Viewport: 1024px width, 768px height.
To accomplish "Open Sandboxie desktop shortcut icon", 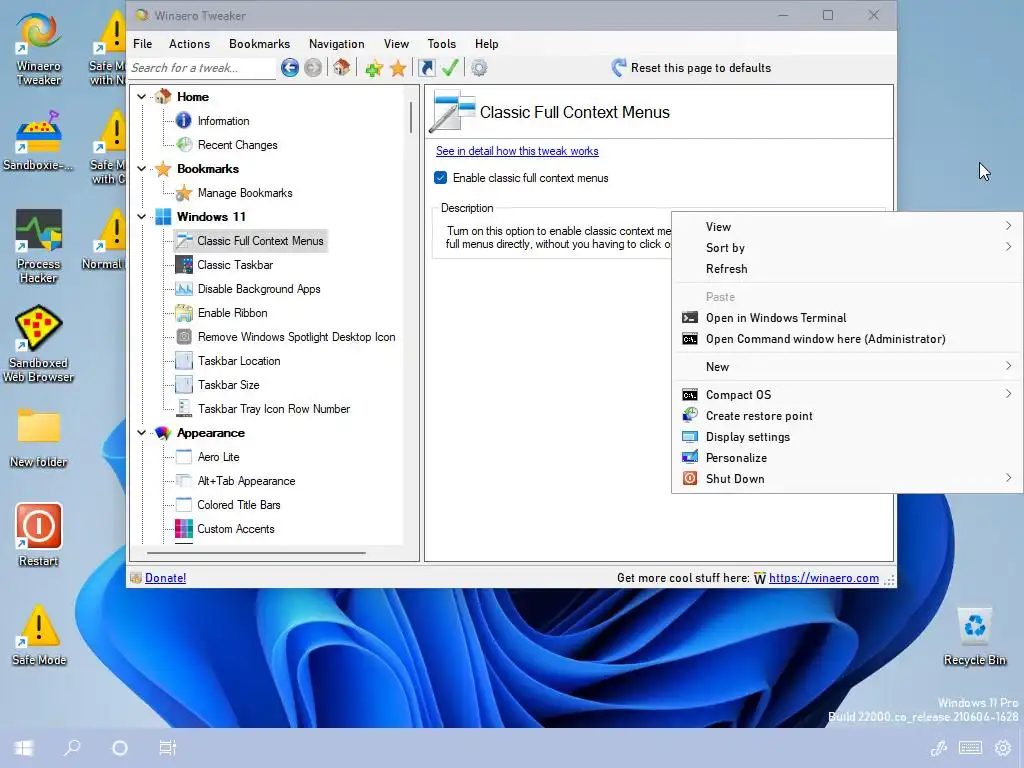I will [x=39, y=140].
